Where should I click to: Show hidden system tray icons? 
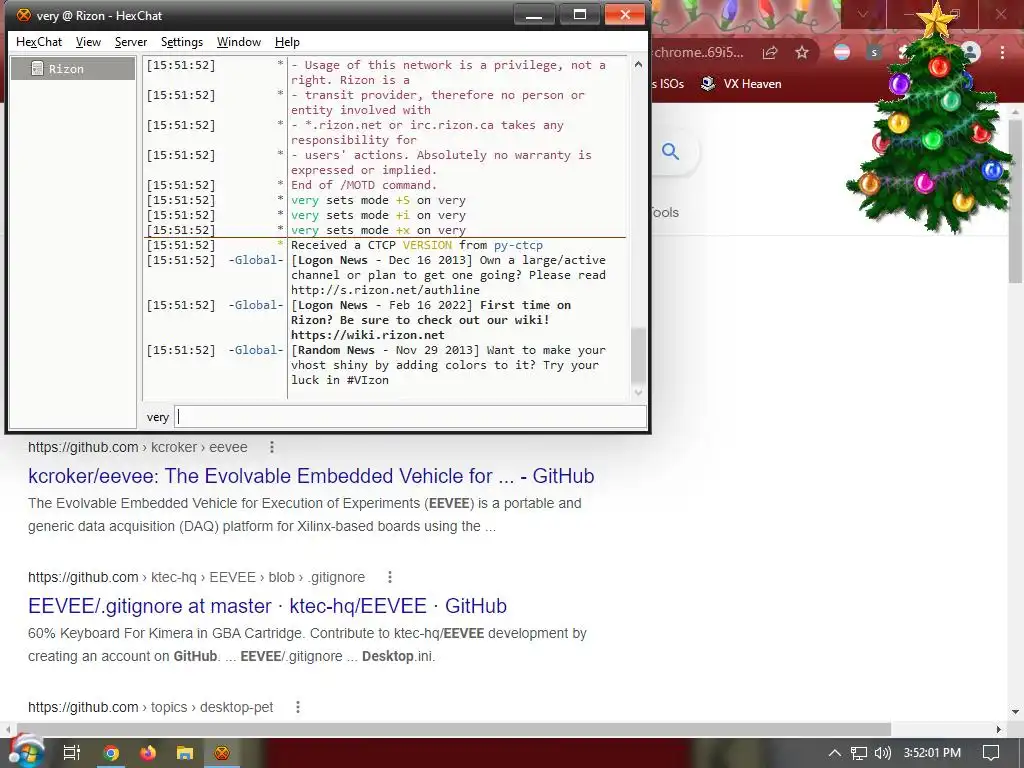[x=835, y=753]
